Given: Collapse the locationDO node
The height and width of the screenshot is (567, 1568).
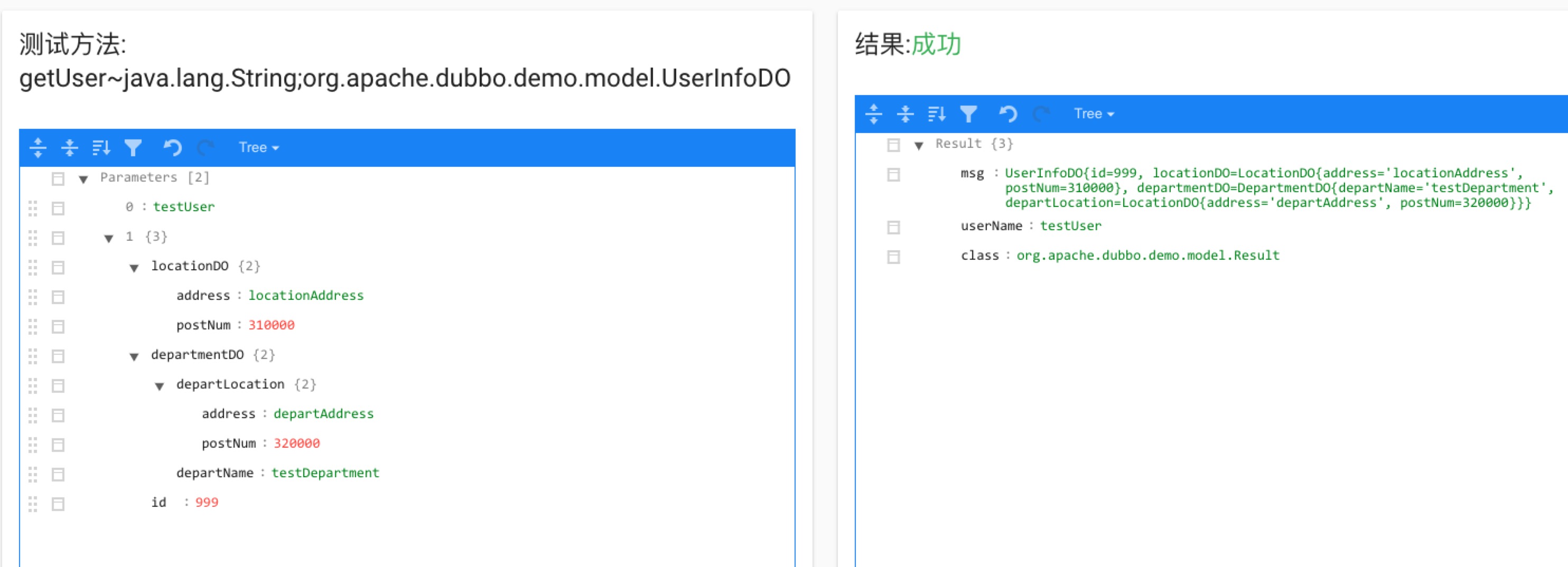Looking at the screenshot, I should (x=134, y=268).
